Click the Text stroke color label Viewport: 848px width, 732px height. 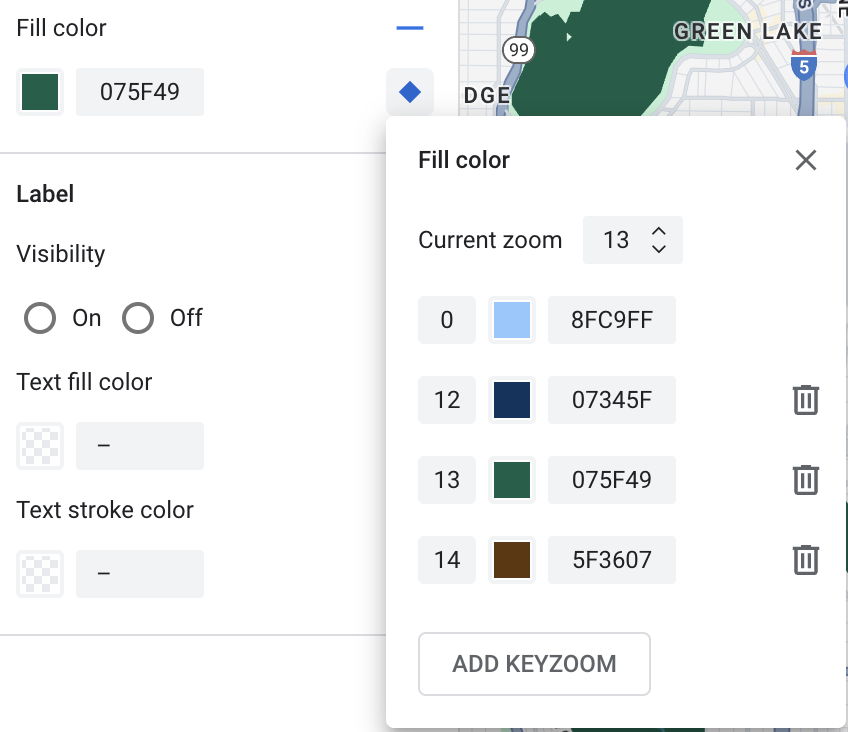tap(105, 510)
